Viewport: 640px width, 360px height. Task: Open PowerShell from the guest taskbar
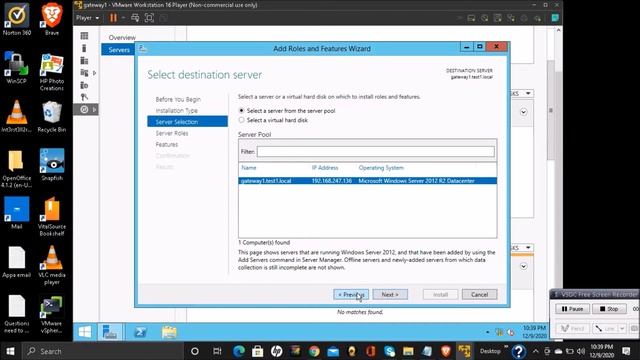coord(140,332)
